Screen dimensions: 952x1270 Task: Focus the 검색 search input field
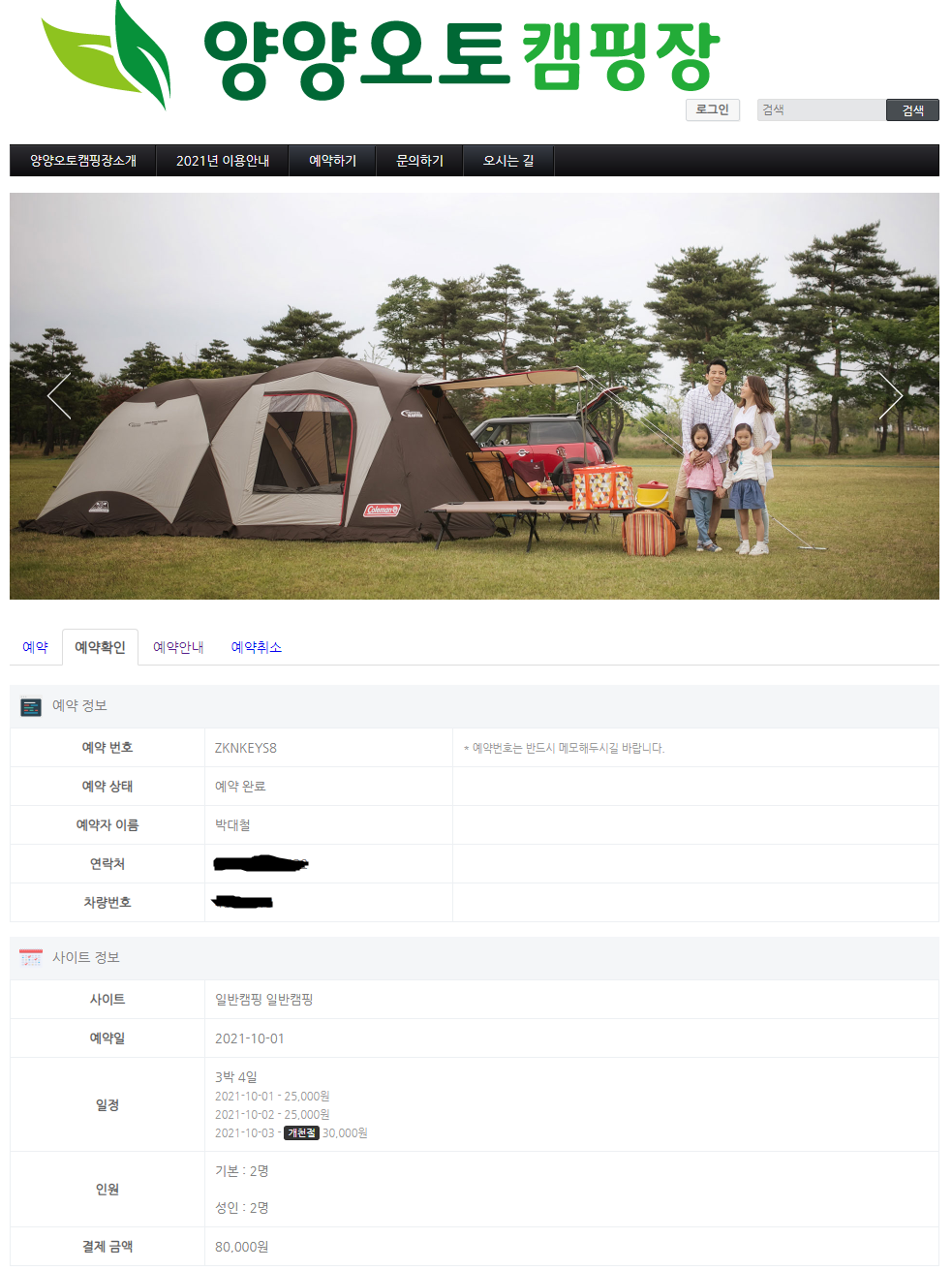coord(821,110)
